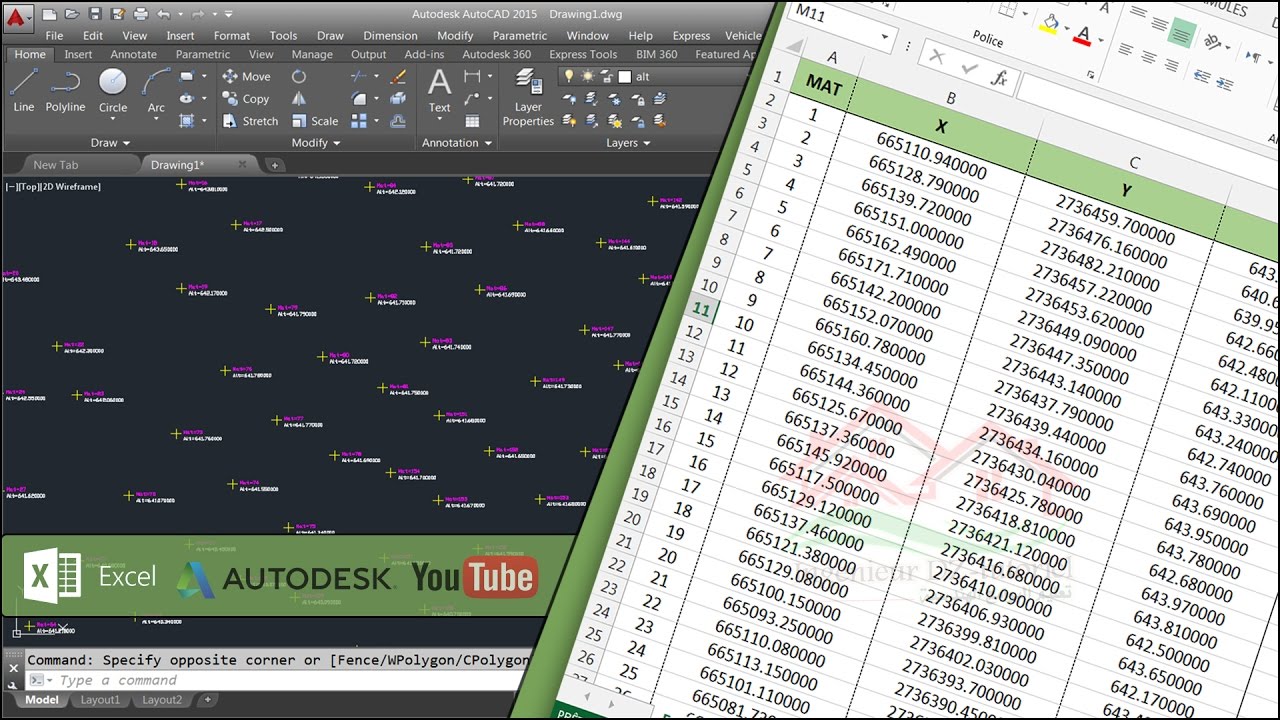
Task: Select the Erase tool icon
Action: pyautogui.click(x=398, y=76)
